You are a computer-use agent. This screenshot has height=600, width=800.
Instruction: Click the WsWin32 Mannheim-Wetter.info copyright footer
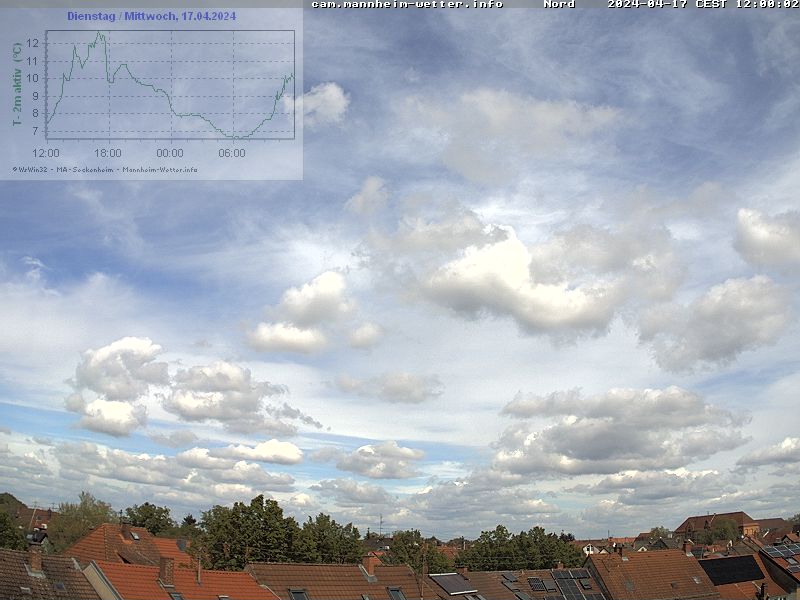105,169
